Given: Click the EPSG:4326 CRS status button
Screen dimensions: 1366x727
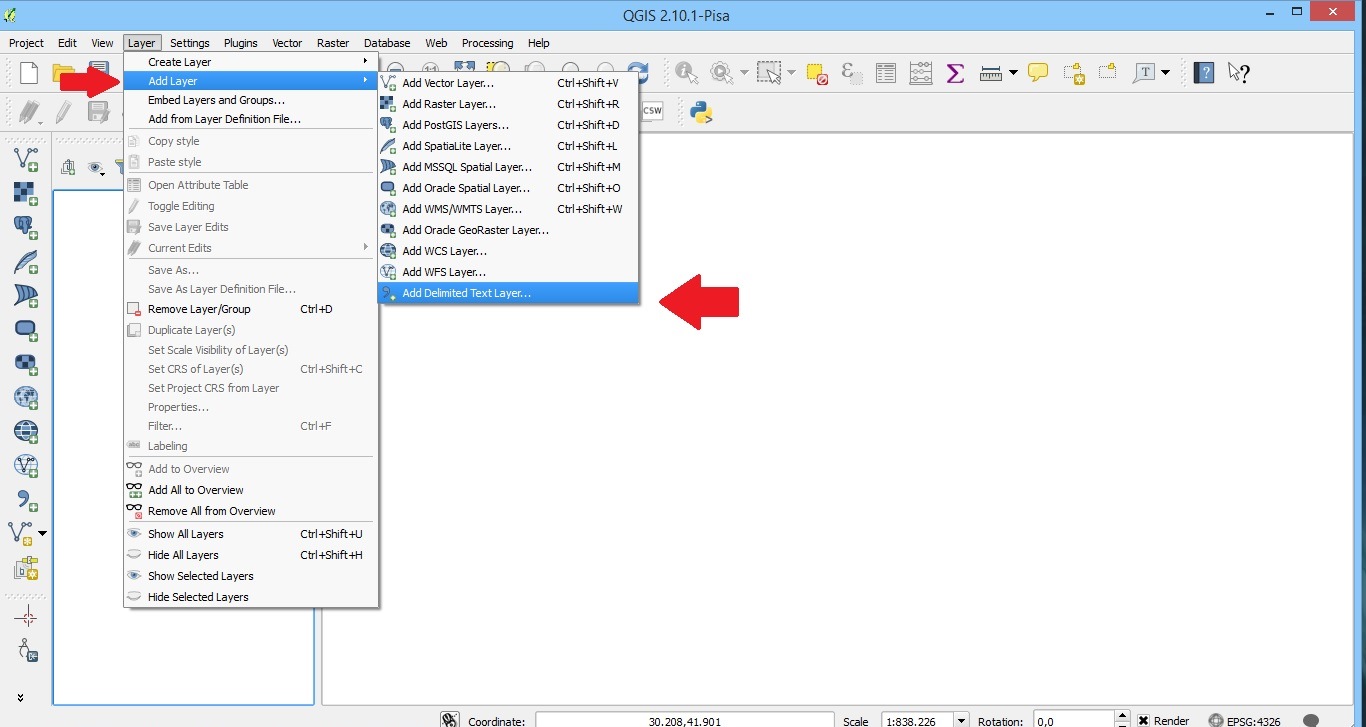Looking at the screenshot, I should [x=1243, y=720].
